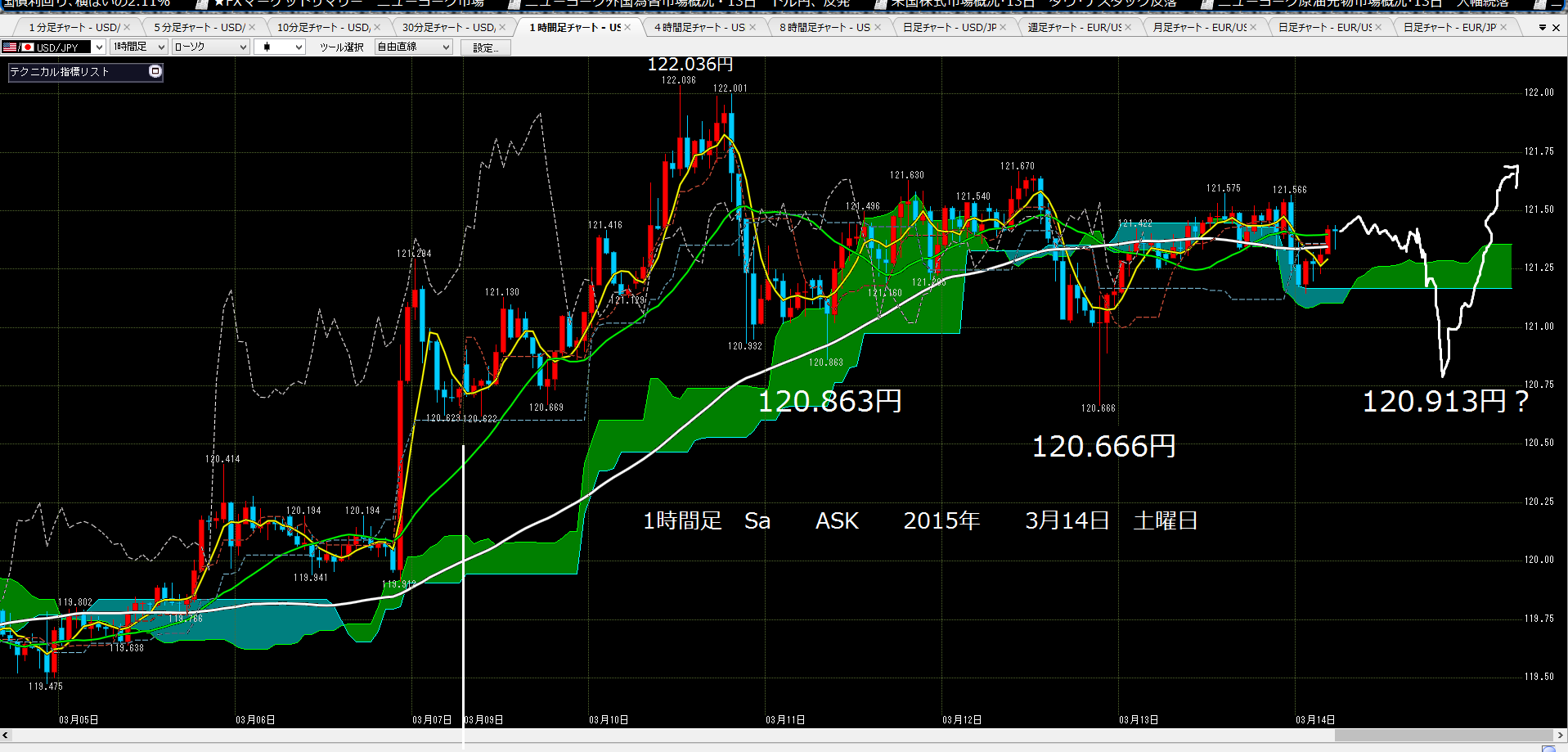Image resolution: width=1568 pixels, height=752 pixels.
Task: Select the 1時間足チャート tab
Action: [575, 27]
